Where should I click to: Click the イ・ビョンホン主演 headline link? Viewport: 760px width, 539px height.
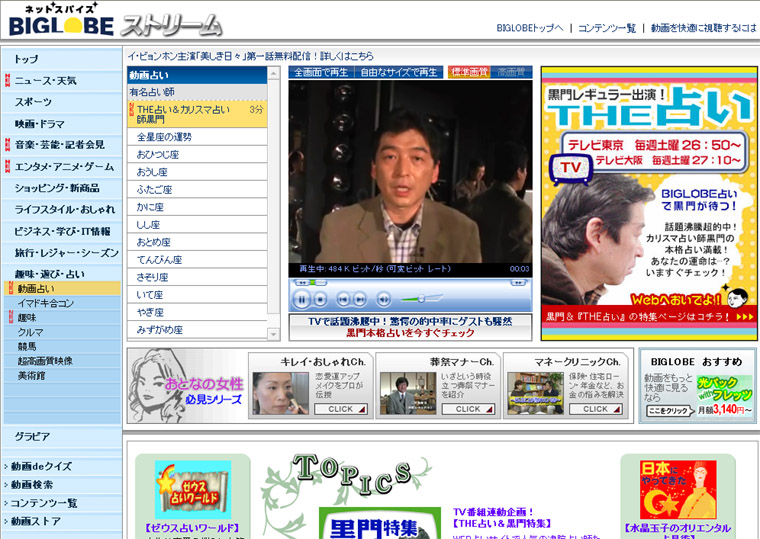point(250,56)
